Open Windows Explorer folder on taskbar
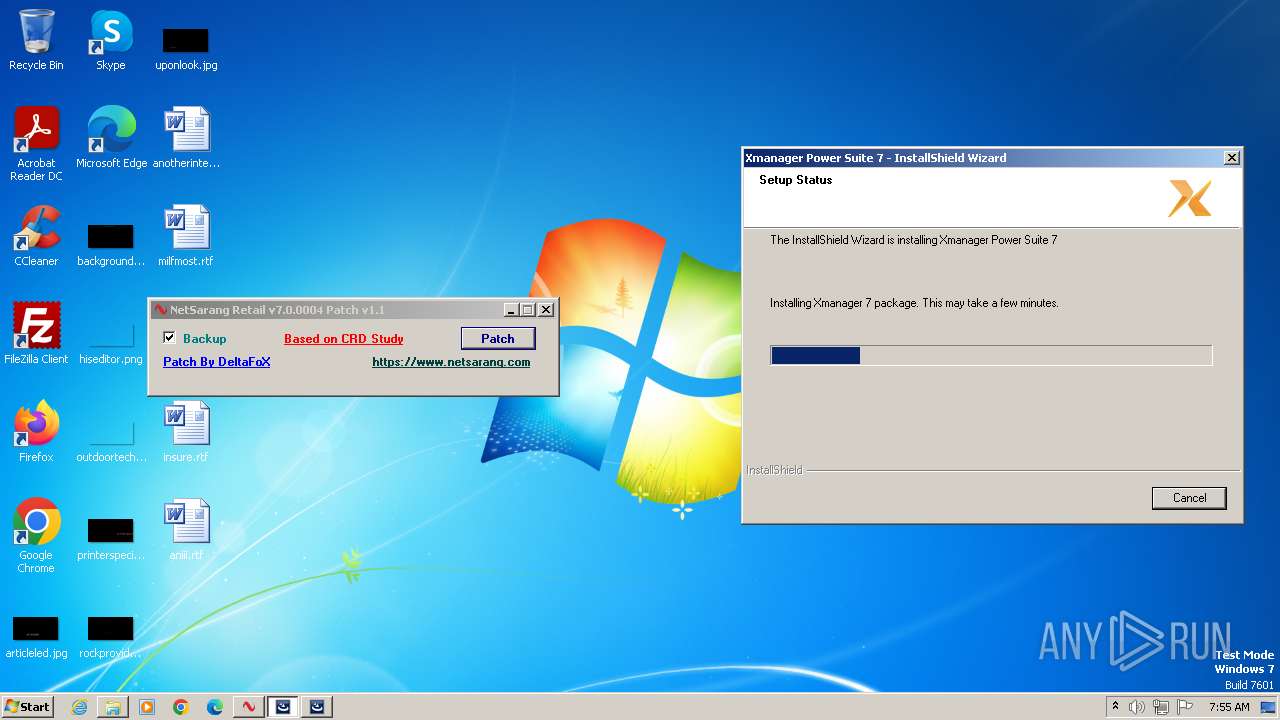Viewport: 1280px width, 720px height. pos(113,707)
